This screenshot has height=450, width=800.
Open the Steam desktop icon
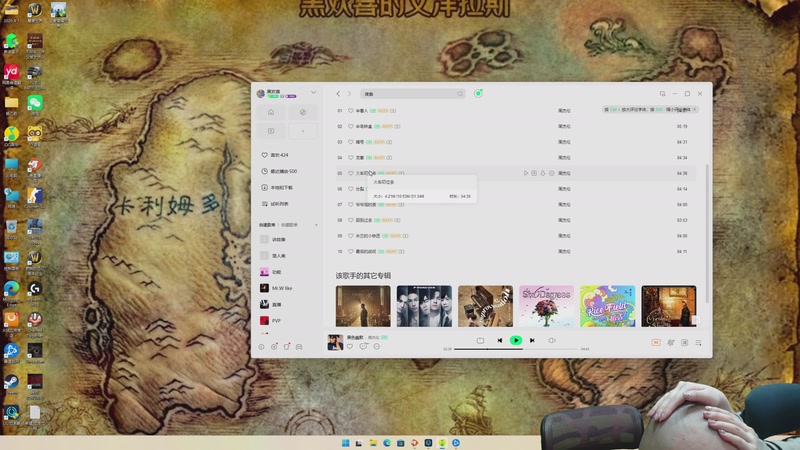[x=11, y=384]
